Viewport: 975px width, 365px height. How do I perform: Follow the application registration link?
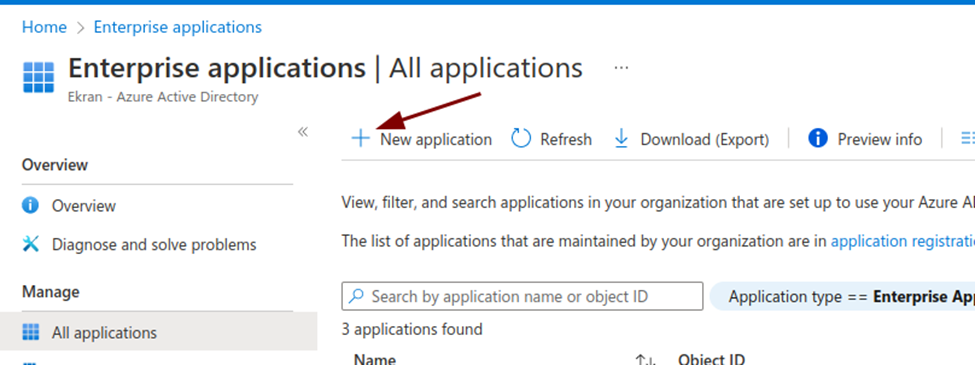903,241
